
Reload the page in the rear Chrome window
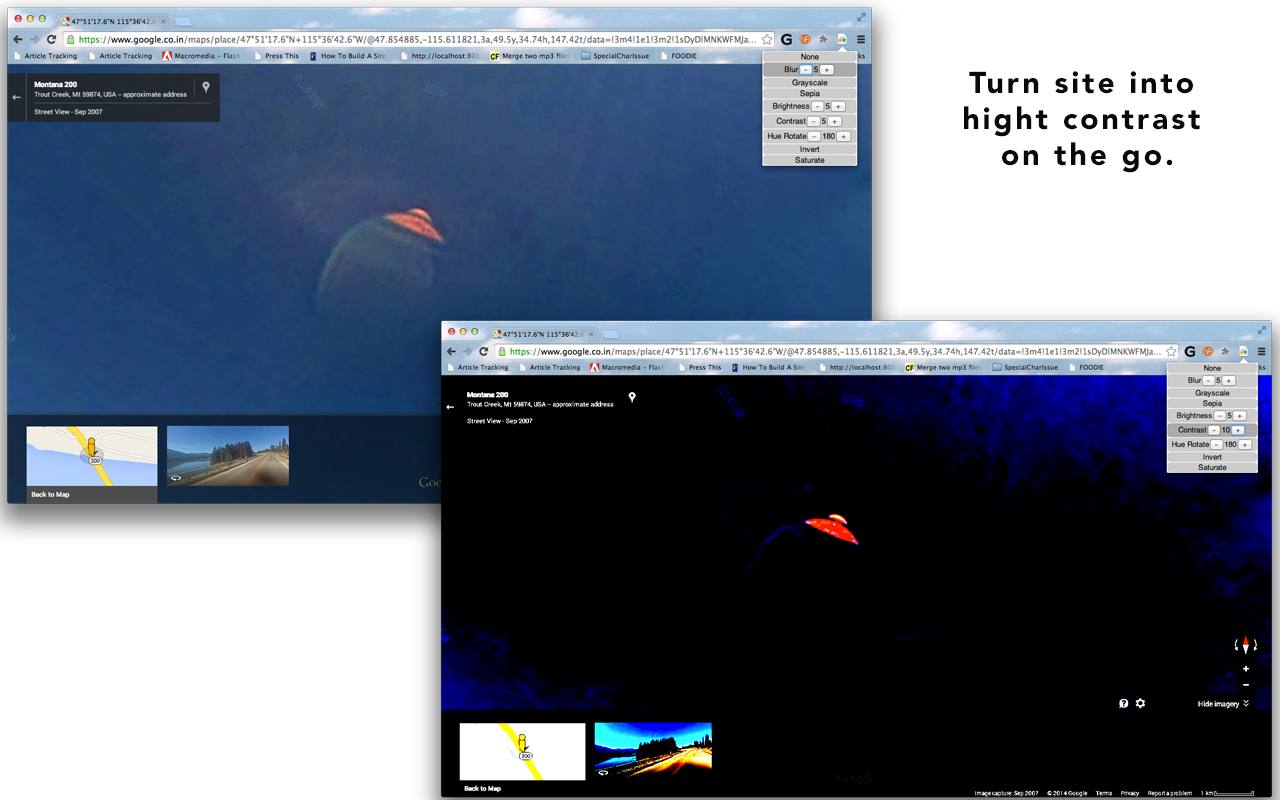click(51, 39)
